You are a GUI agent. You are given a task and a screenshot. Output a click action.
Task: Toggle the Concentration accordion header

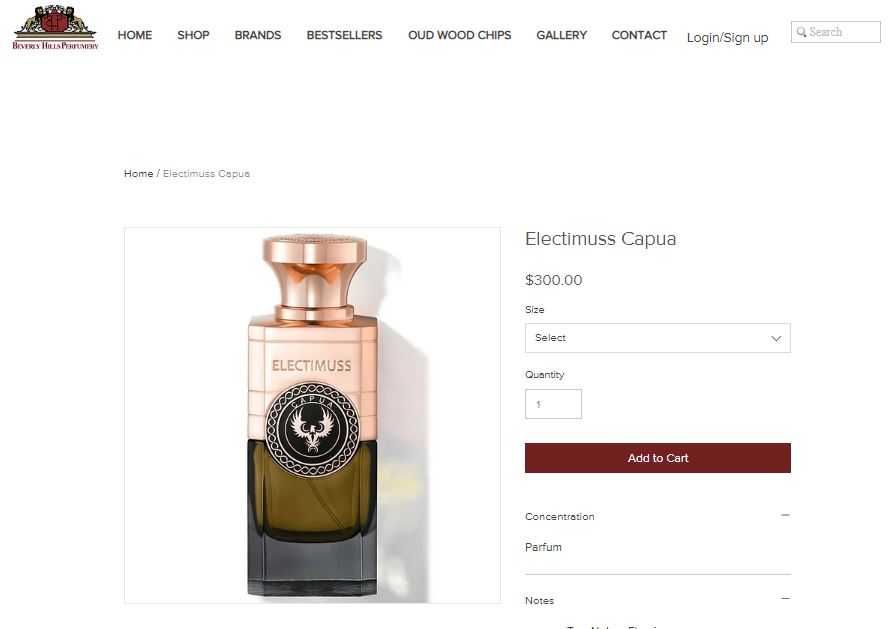coord(657,516)
